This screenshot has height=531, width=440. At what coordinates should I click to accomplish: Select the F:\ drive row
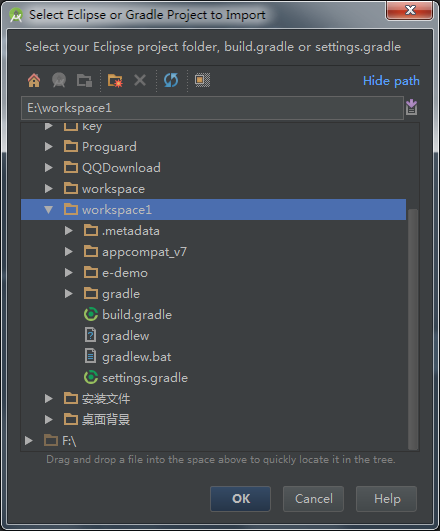tap(213, 441)
